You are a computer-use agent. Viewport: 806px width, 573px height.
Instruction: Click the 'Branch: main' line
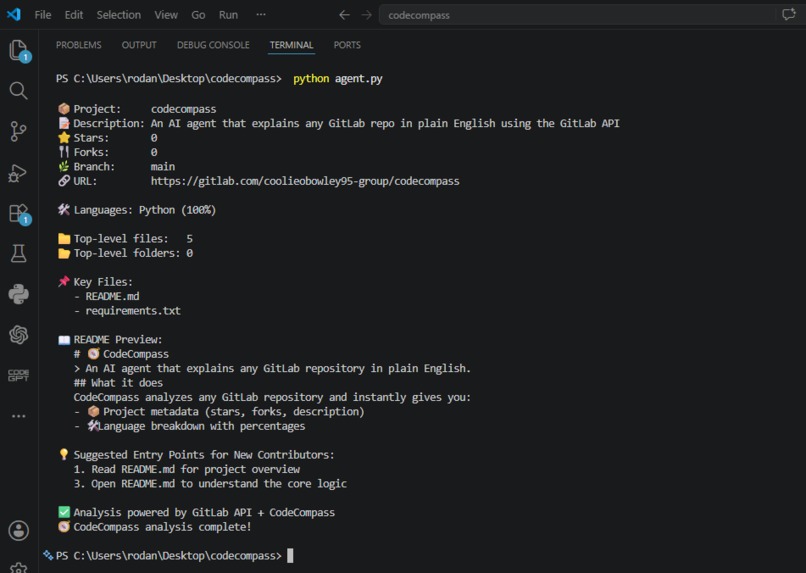116,167
